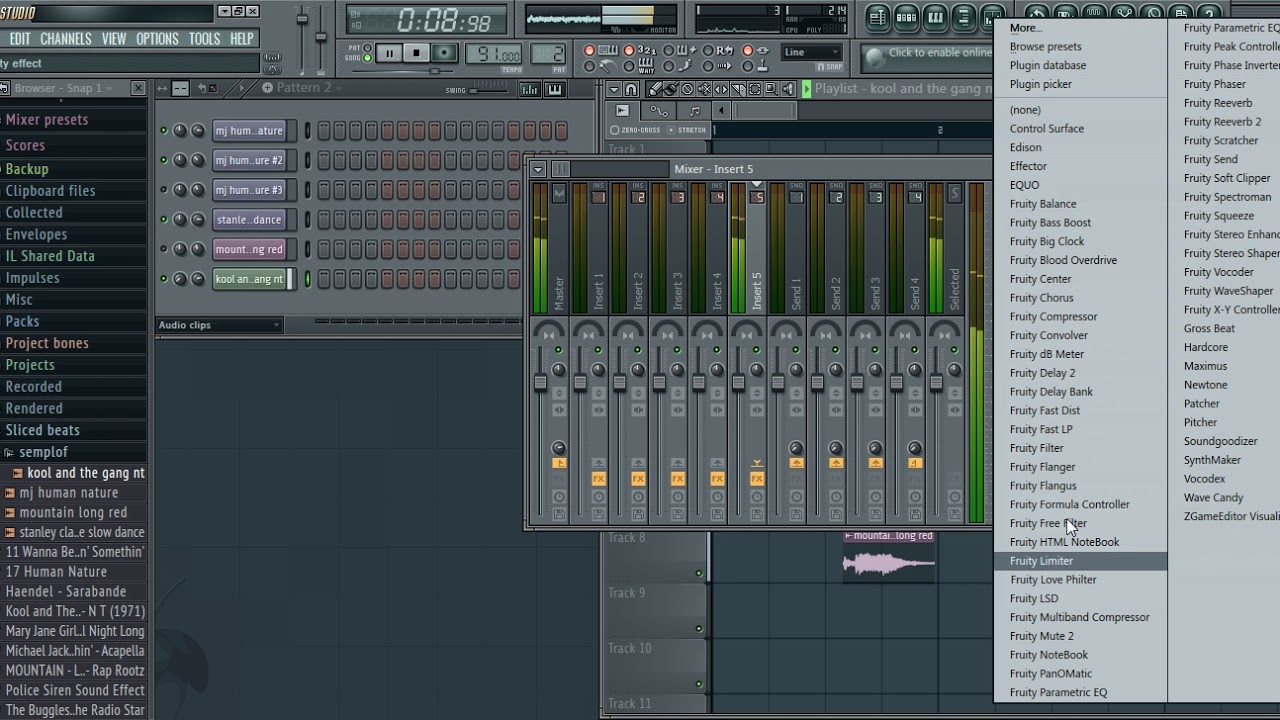Open the VIEW menu
The width and height of the screenshot is (1280, 720).
[x=114, y=39]
